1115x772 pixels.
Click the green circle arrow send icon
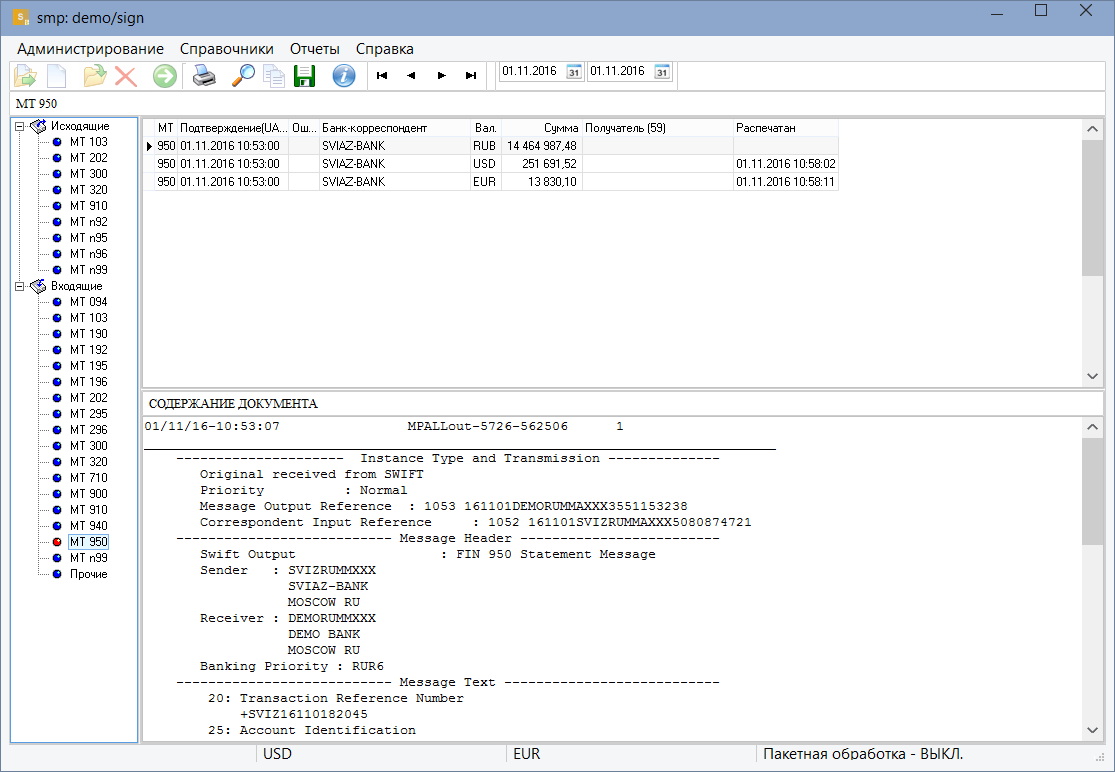click(164, 75)
